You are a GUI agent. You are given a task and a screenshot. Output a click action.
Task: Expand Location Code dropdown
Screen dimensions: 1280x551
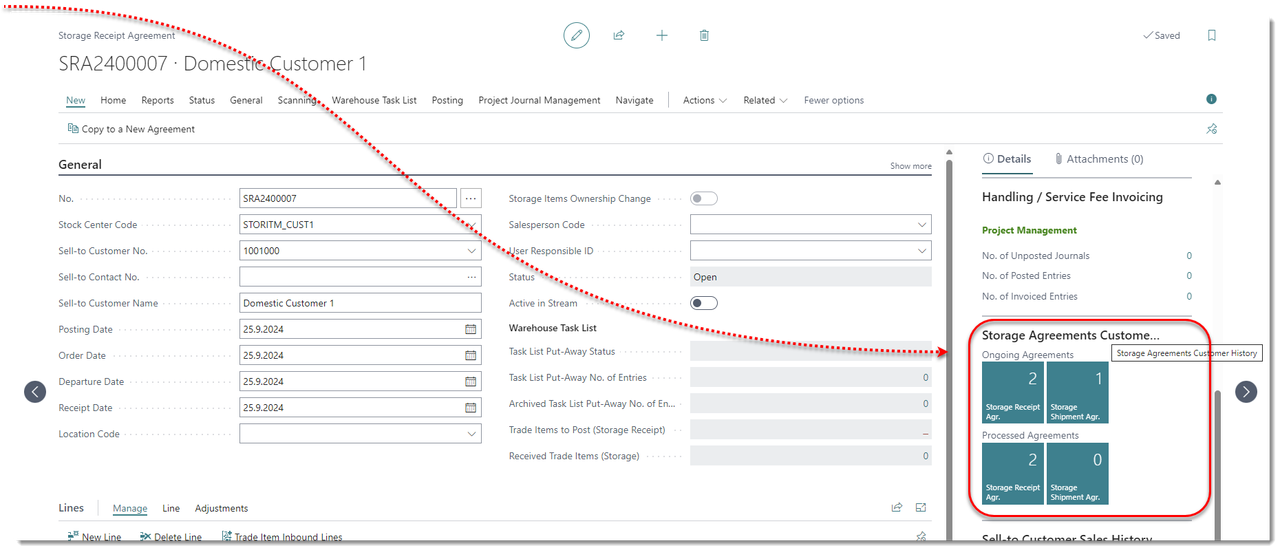coord(471,434)
